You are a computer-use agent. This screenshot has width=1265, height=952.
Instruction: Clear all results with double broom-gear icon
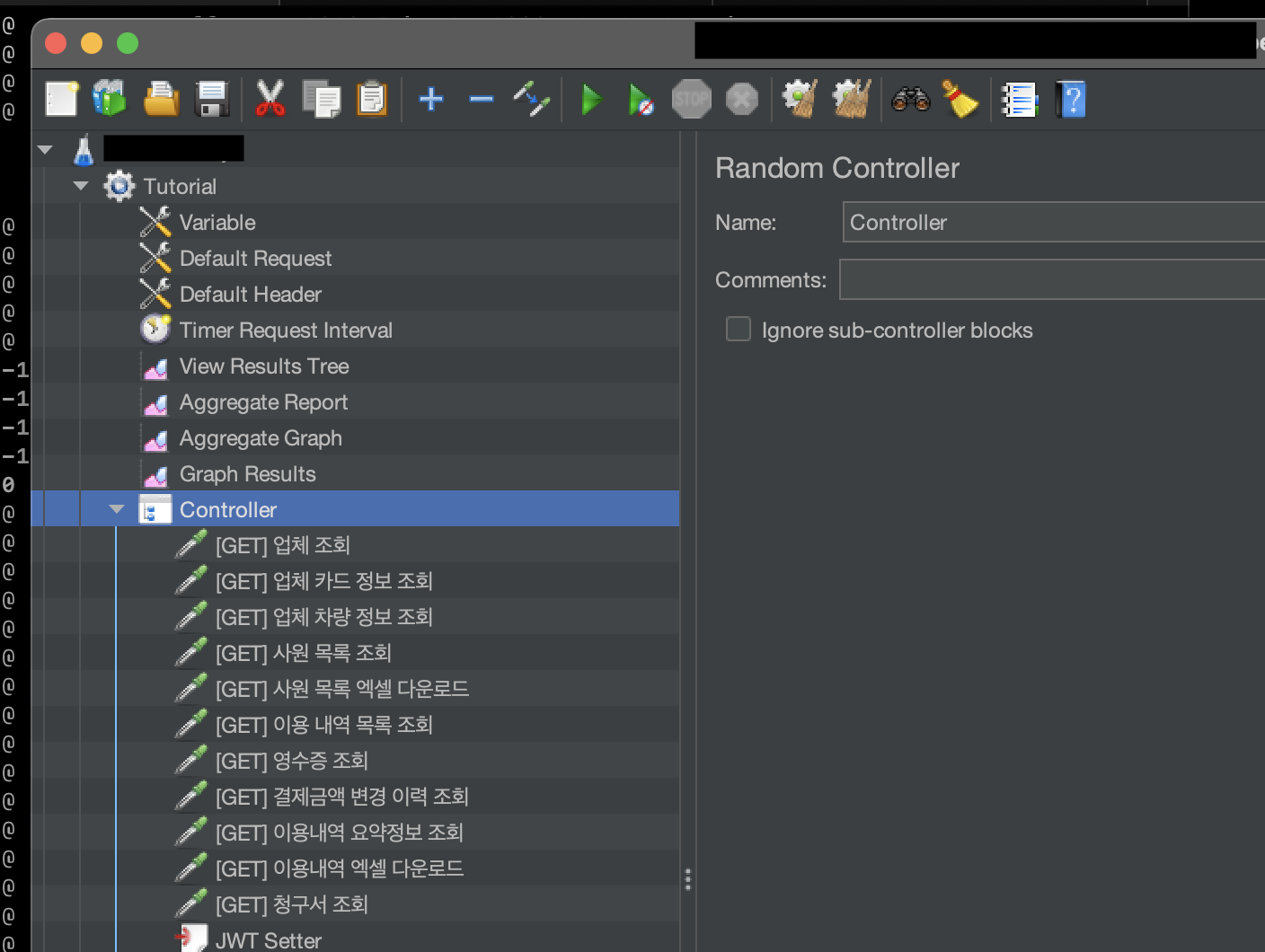coord(852,99)
